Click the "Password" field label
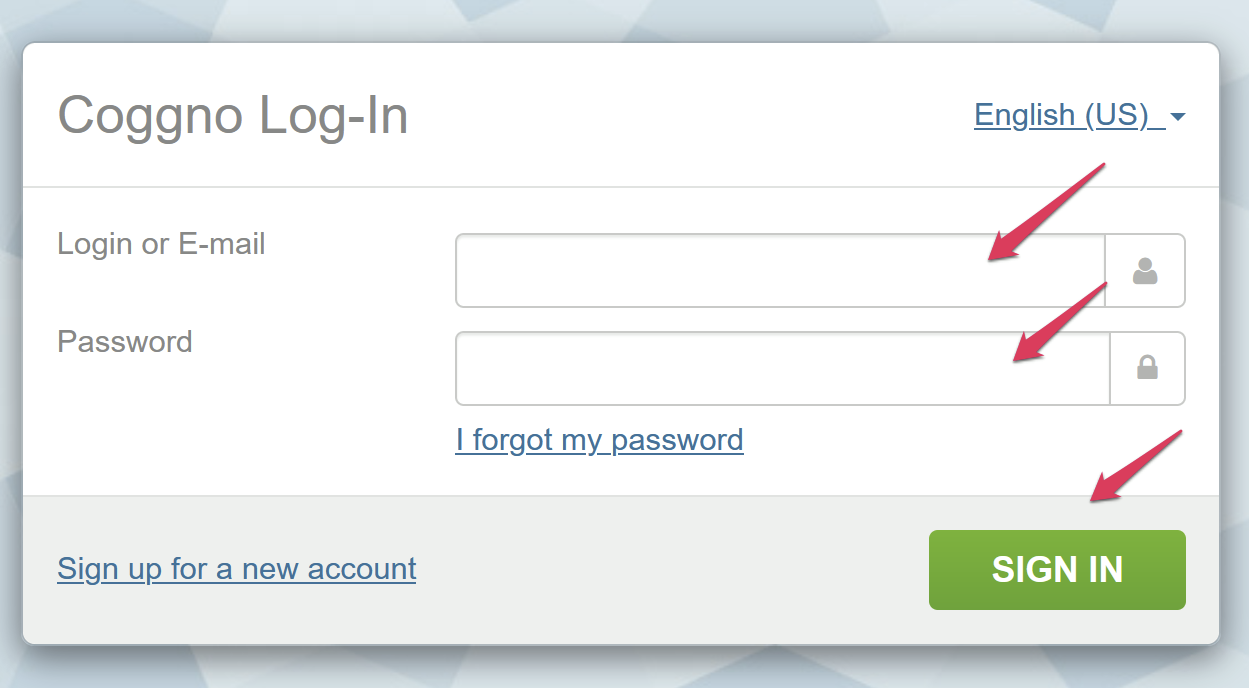This screenshot has height=688, width=1249. [x=125, y=342]
